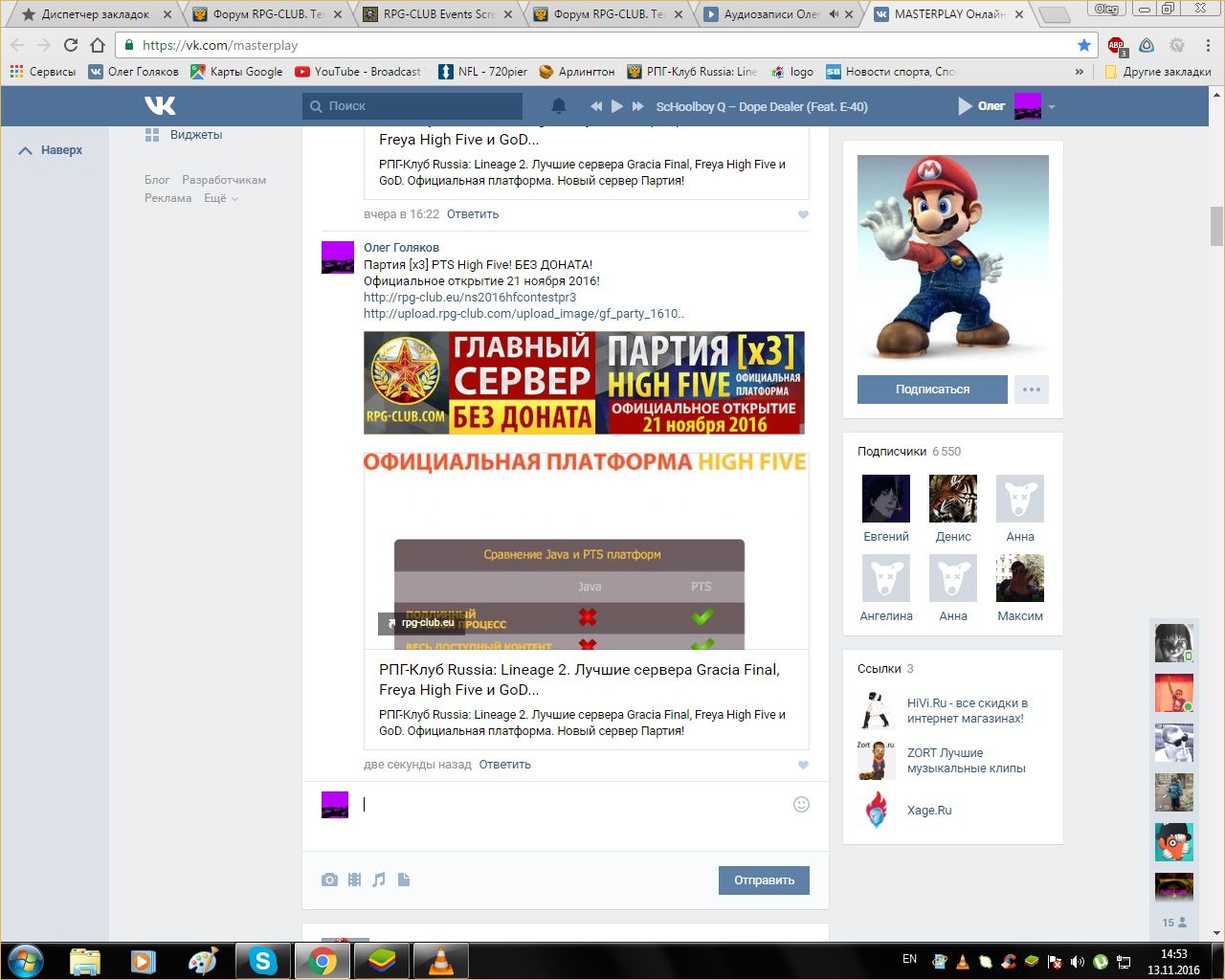Show more bookmarks chevron

click(x=1080, y=72)
